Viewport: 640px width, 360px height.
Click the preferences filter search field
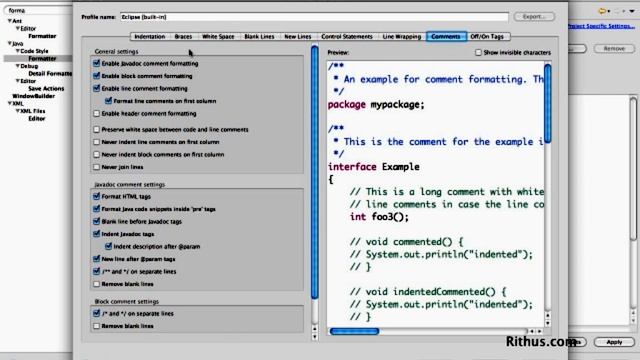(x=39, y=10)
